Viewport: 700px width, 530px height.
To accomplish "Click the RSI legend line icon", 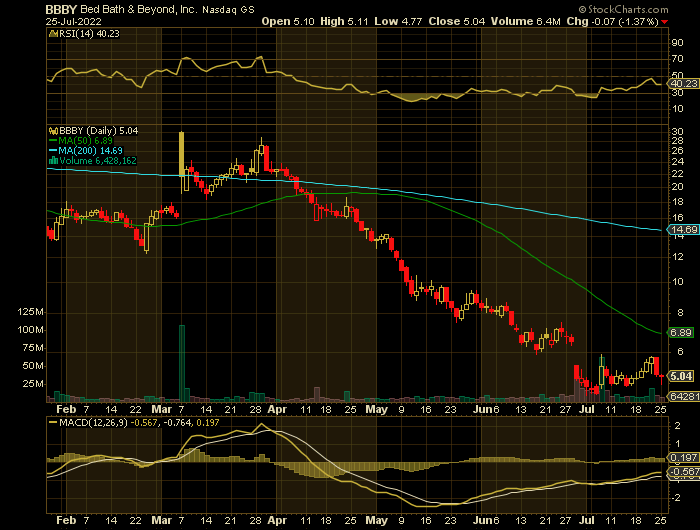I will pyautogui.click(x=53, y=33).
